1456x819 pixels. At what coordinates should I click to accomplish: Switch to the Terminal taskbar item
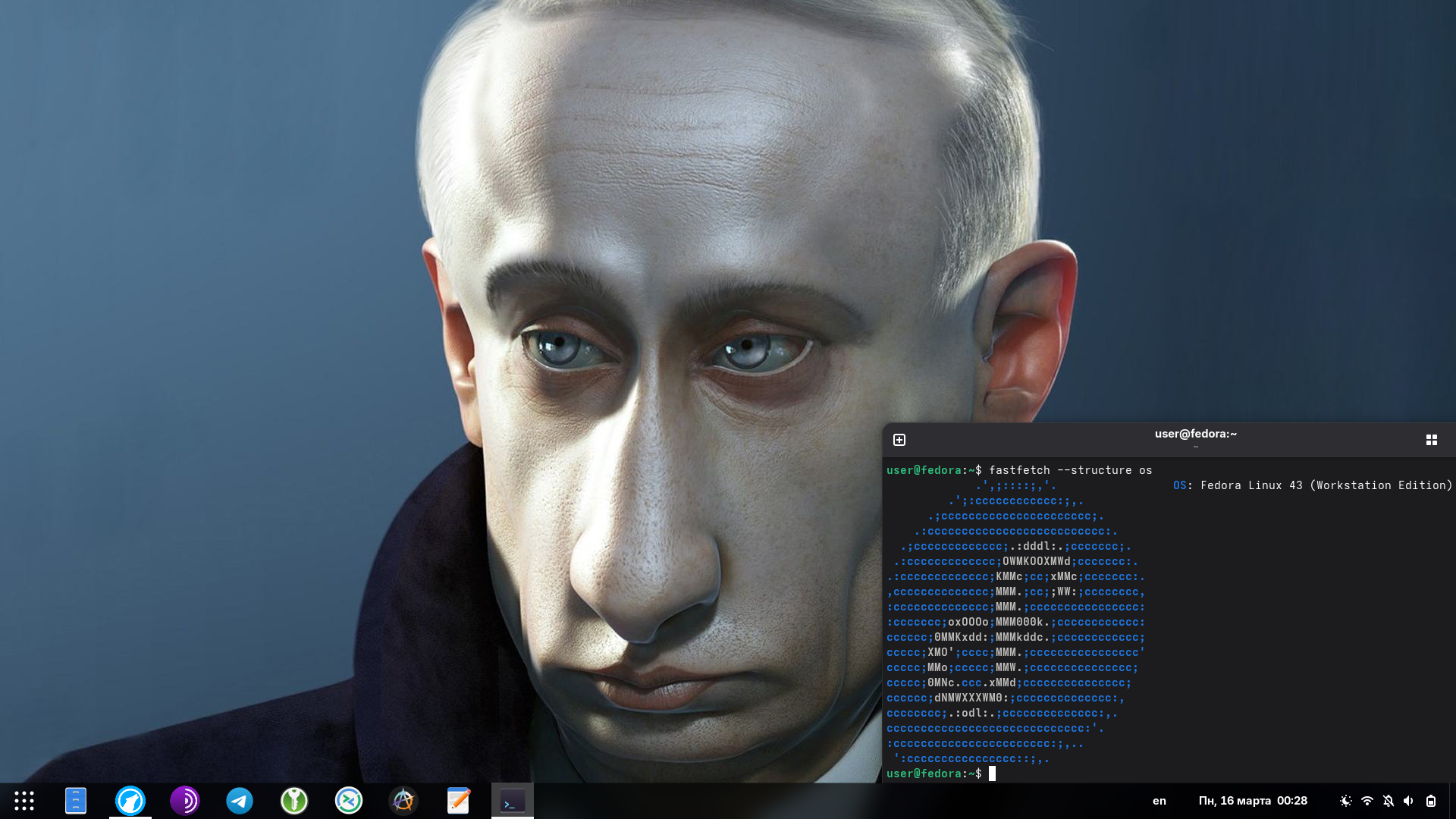click(513, 801)
